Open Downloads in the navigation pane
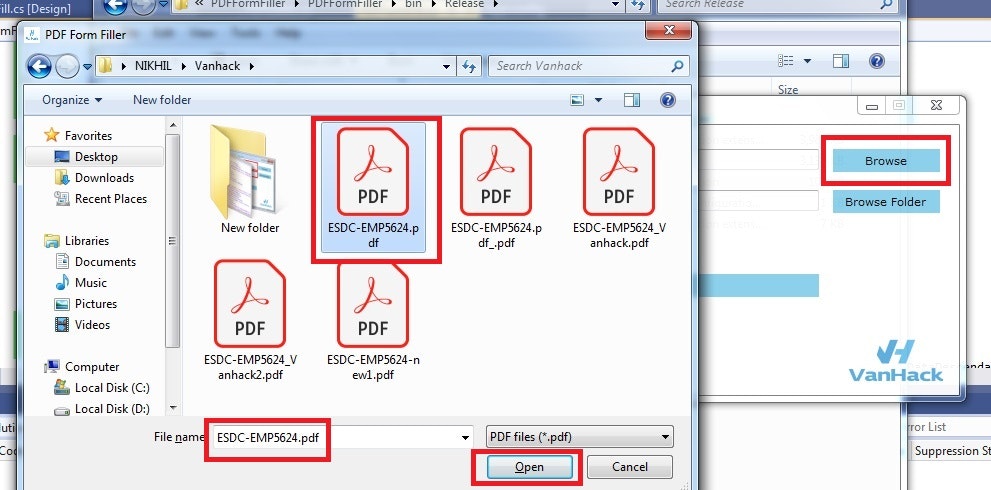Screen dimensions: 991x490 click(104, 178)
